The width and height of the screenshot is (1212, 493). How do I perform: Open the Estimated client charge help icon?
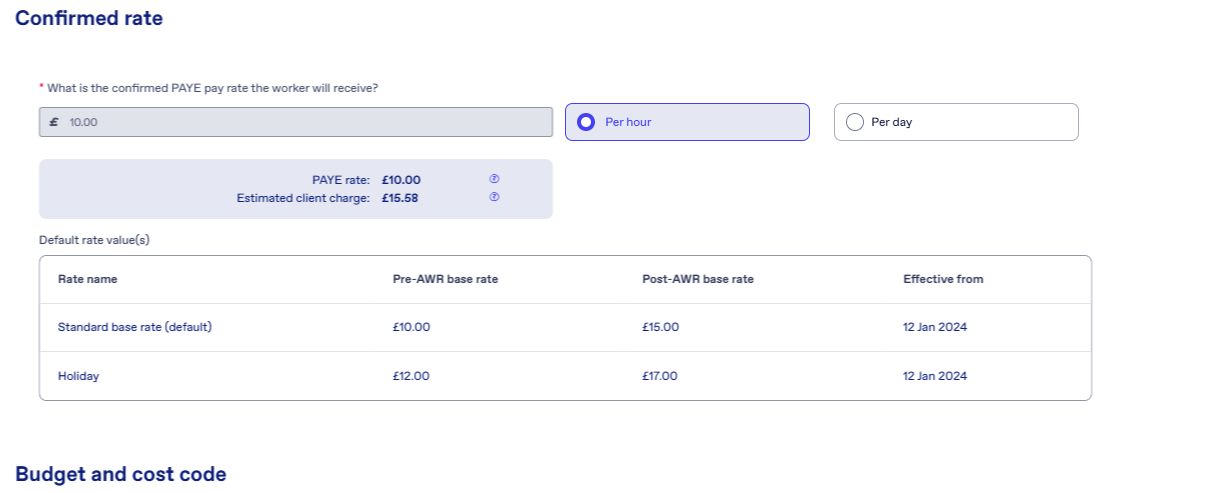pyautogui.click(x=494, y=197)
